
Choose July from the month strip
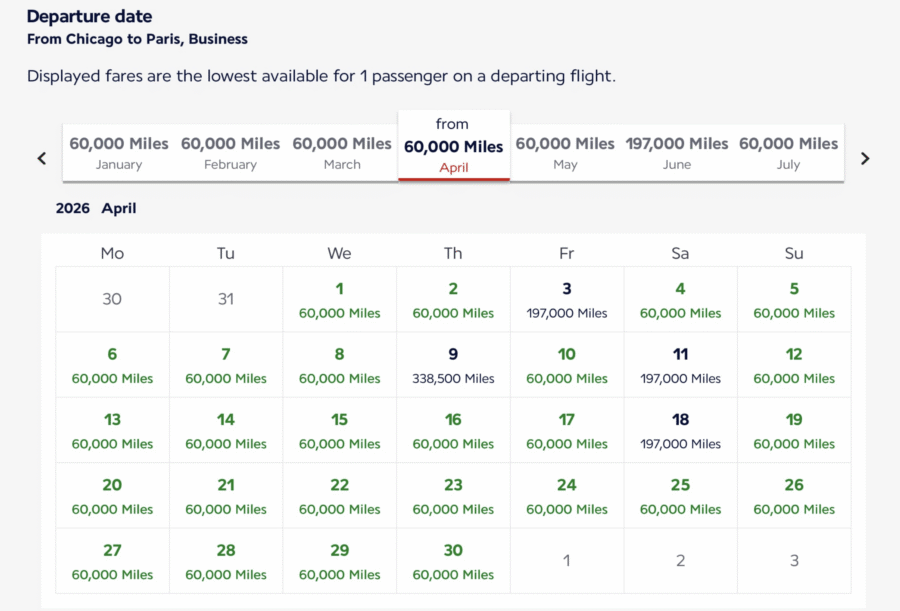click(x=788, y=152)
